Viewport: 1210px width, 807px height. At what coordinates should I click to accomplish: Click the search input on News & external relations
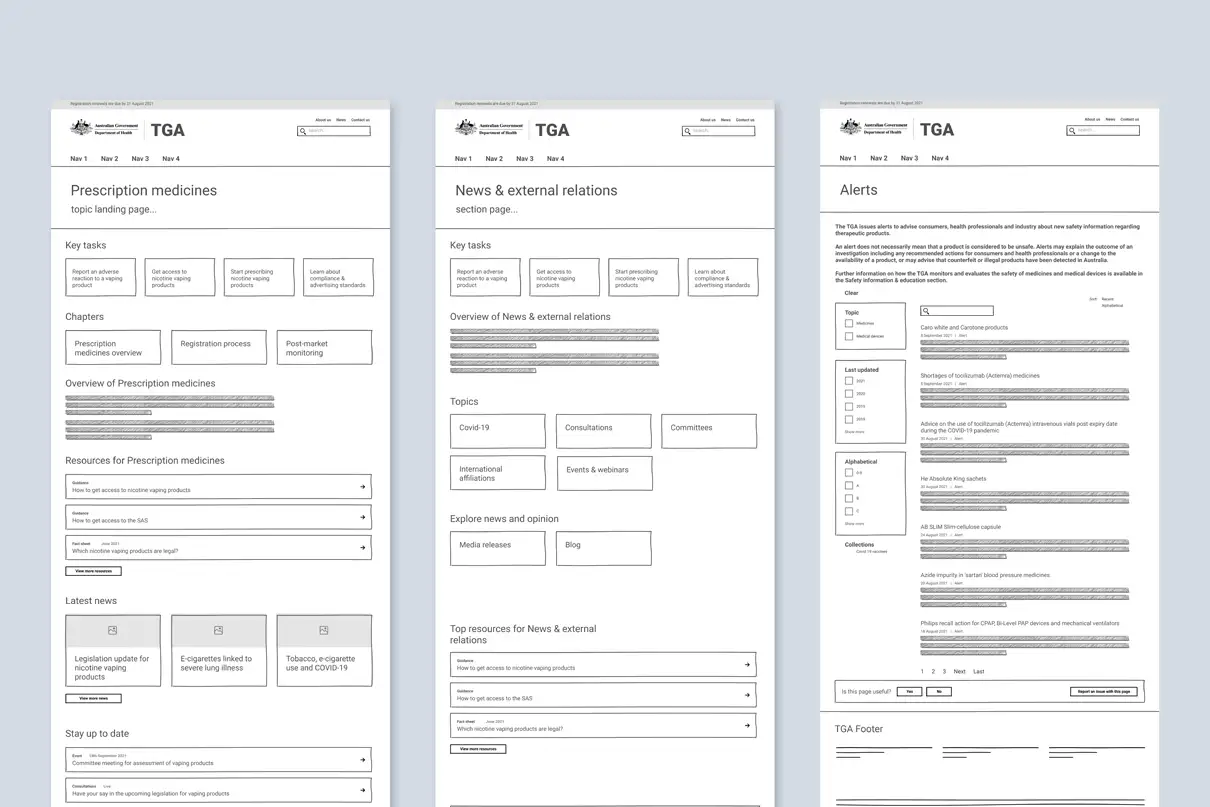click(x=720, y=131)
